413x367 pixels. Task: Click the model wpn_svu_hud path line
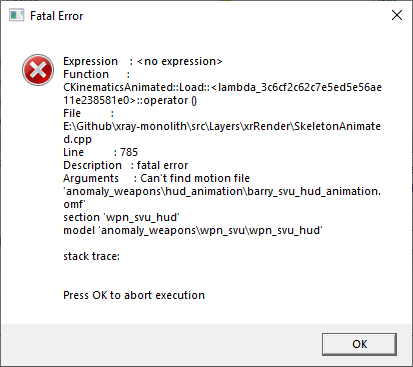pyautogui.click(x=193, y=230)
